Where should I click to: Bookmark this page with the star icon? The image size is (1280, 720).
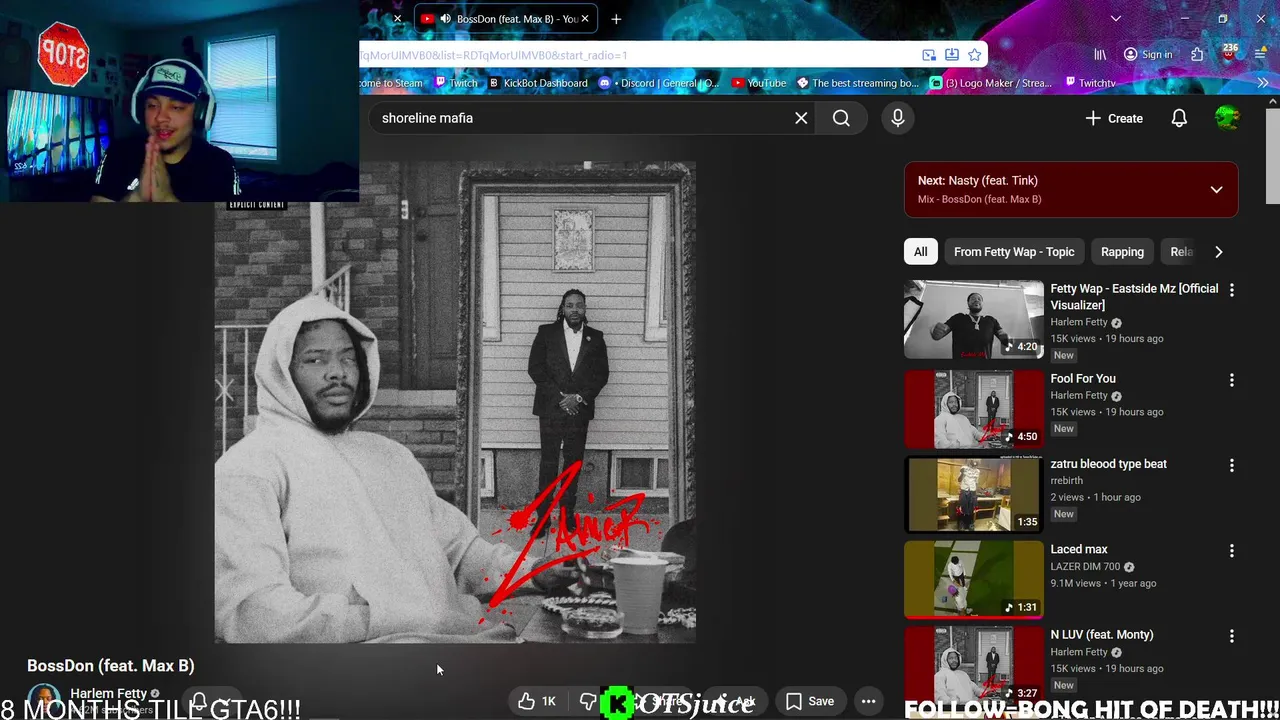[974, 55]
